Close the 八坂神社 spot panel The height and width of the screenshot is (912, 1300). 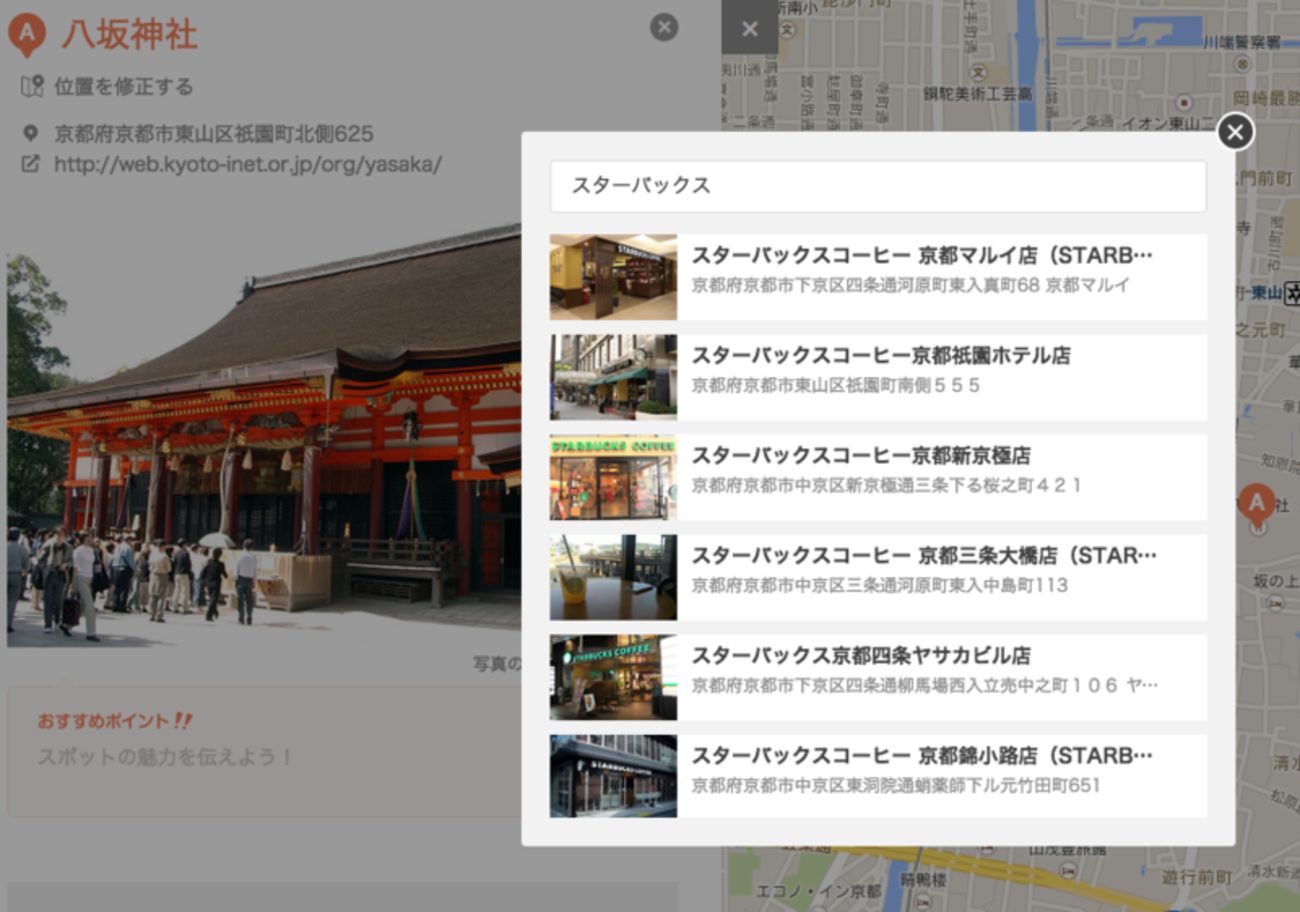(664, 27)
